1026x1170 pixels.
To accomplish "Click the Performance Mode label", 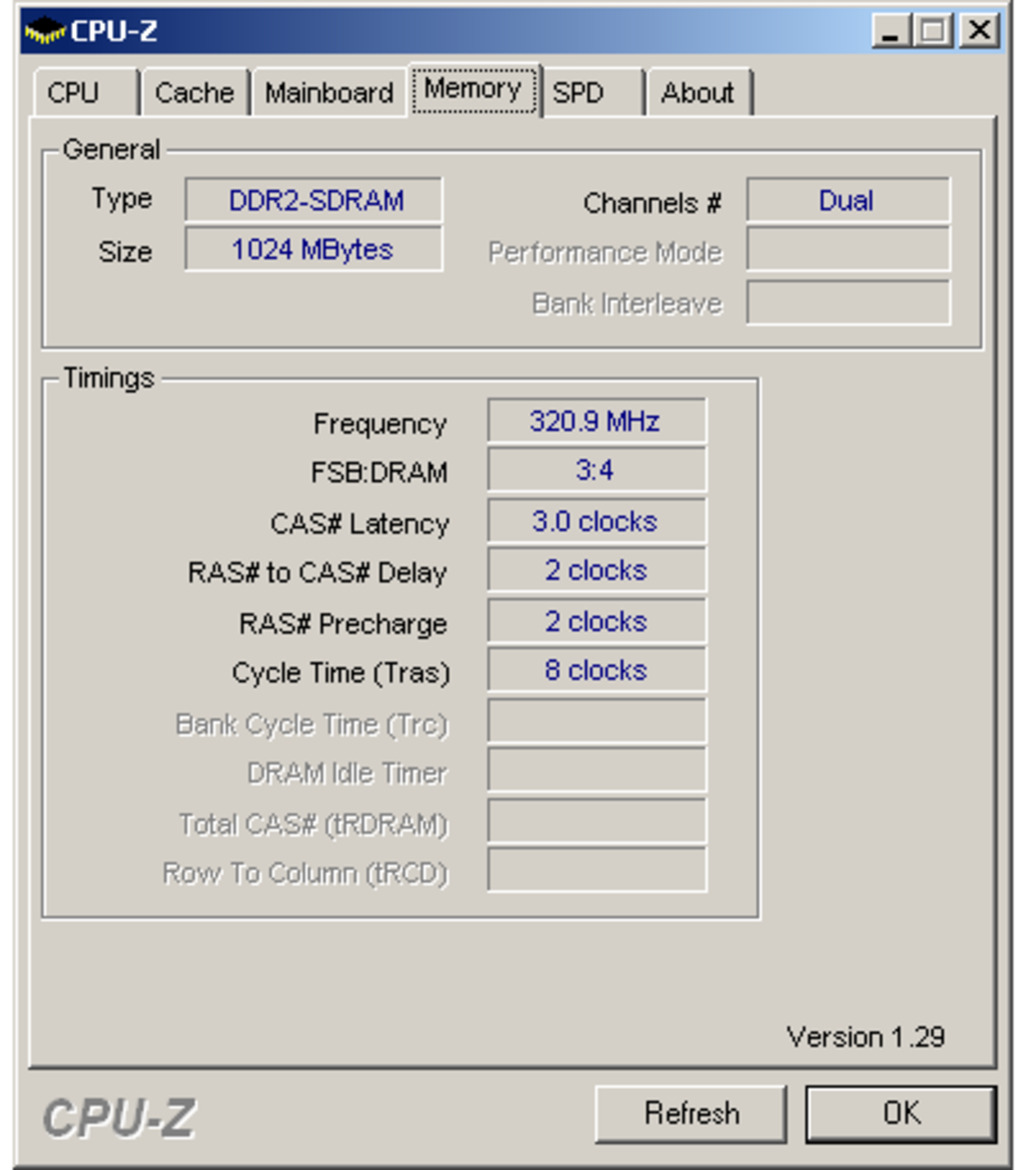I will coord(605,252).
